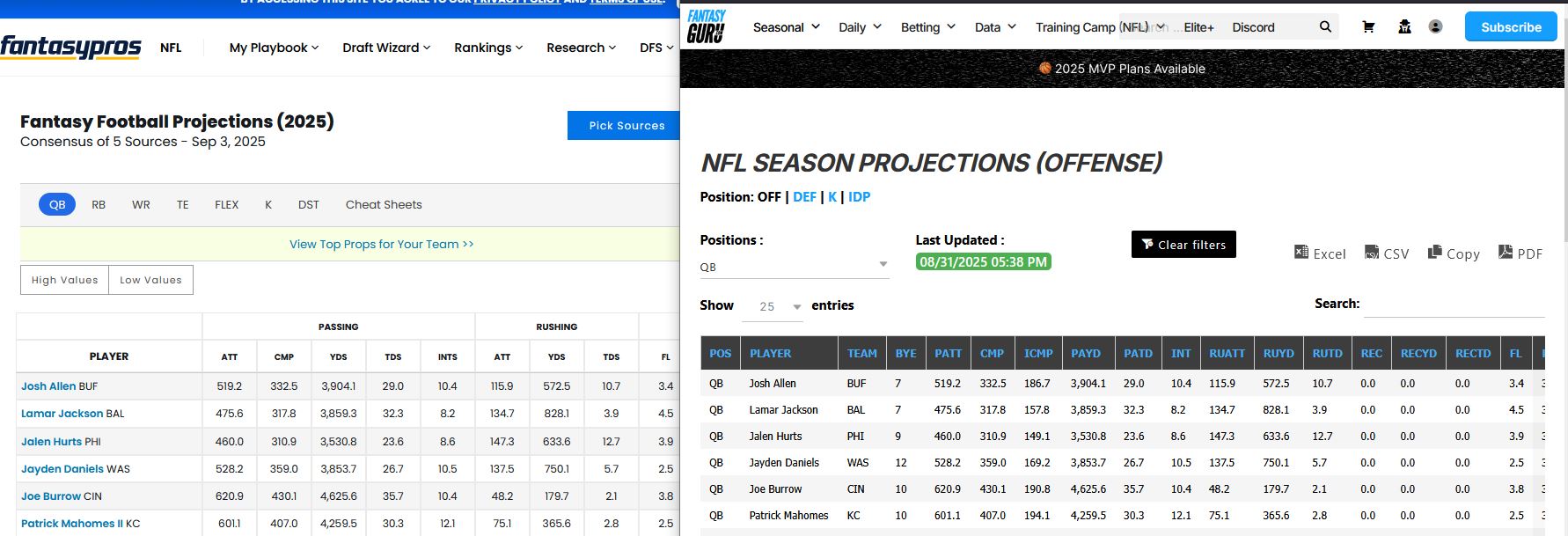The image size is (1568, 536).
Task: Click NFL in FantasyPros header
Action: 171,48
